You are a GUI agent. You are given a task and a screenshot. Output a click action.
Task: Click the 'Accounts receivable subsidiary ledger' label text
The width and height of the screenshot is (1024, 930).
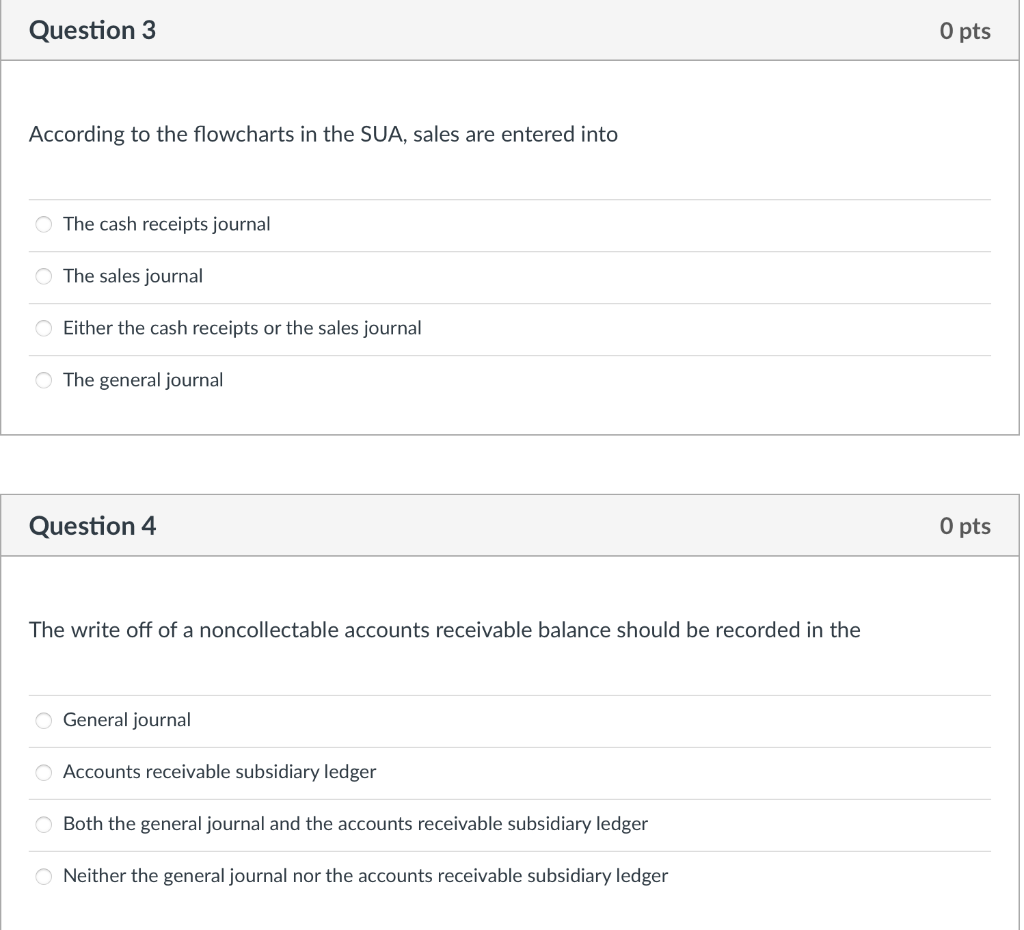(x=219, y=772)
